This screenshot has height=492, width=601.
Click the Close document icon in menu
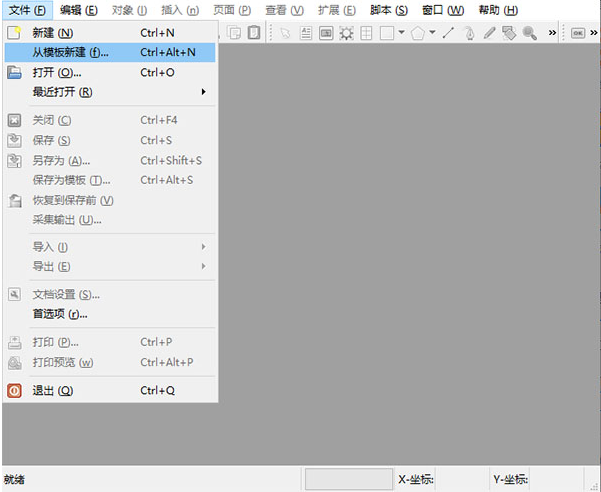coord(14,120)
